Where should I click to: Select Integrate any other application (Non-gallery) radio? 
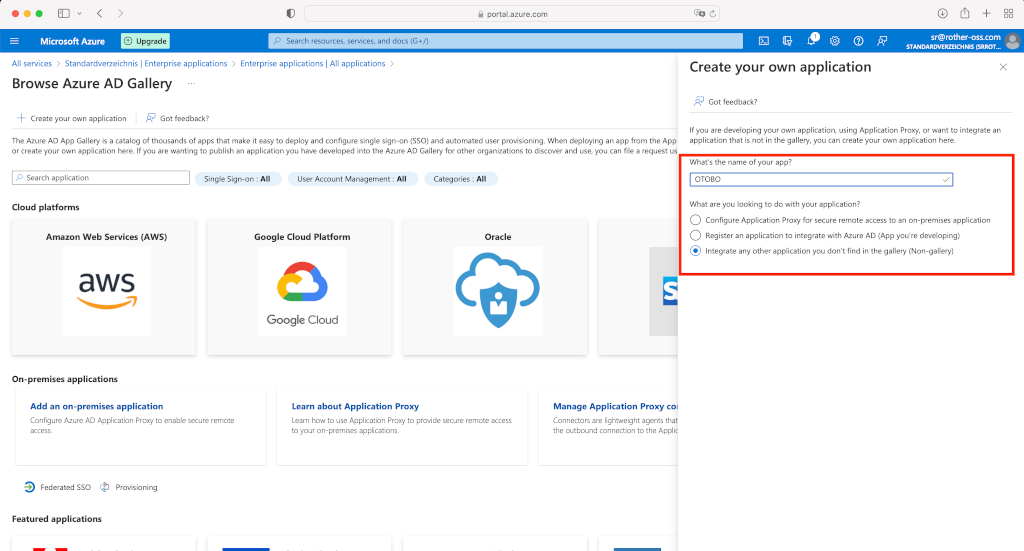pyautogui.click(x=696, y=251)
